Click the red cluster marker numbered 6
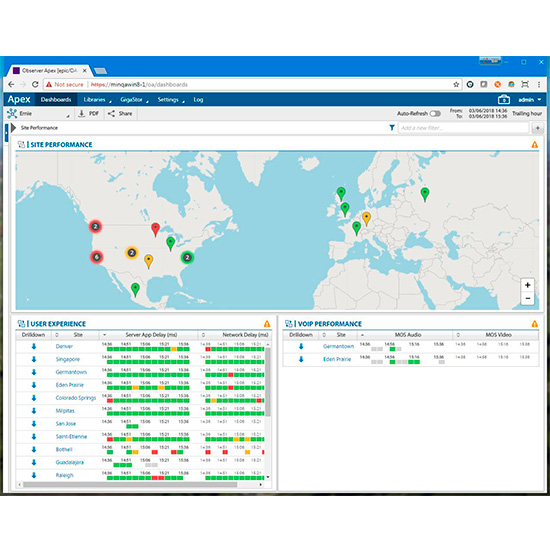Screen dimensions: 550x550 (96, 257)
